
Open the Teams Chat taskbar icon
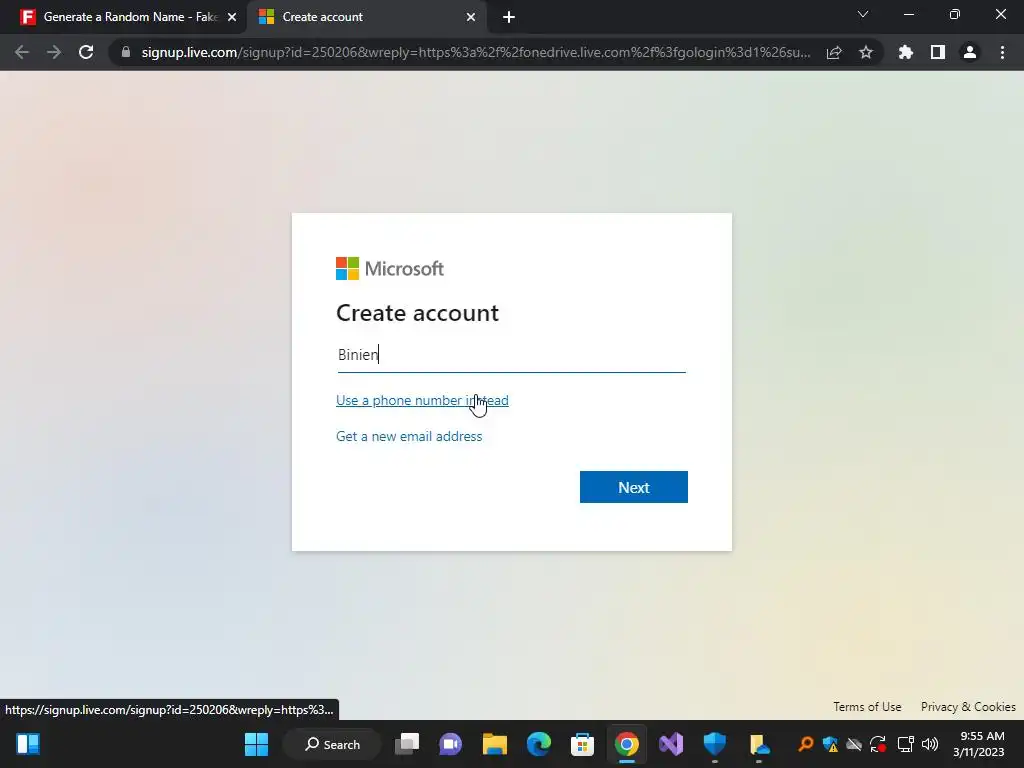(451, 744)
